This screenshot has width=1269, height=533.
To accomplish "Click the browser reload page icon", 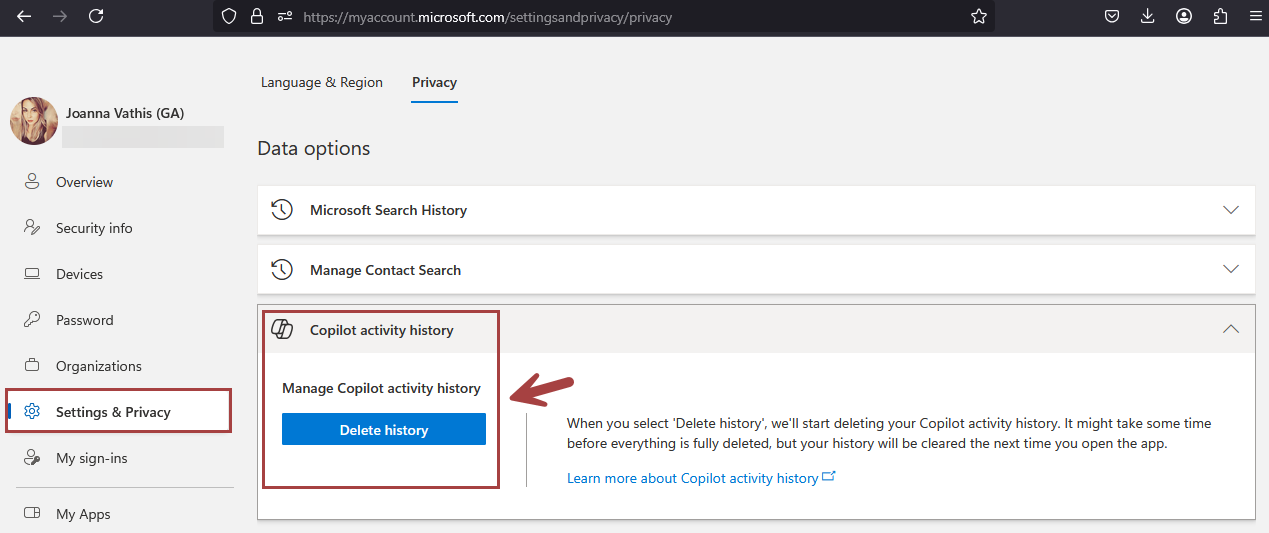I will [x=96, y=16].
